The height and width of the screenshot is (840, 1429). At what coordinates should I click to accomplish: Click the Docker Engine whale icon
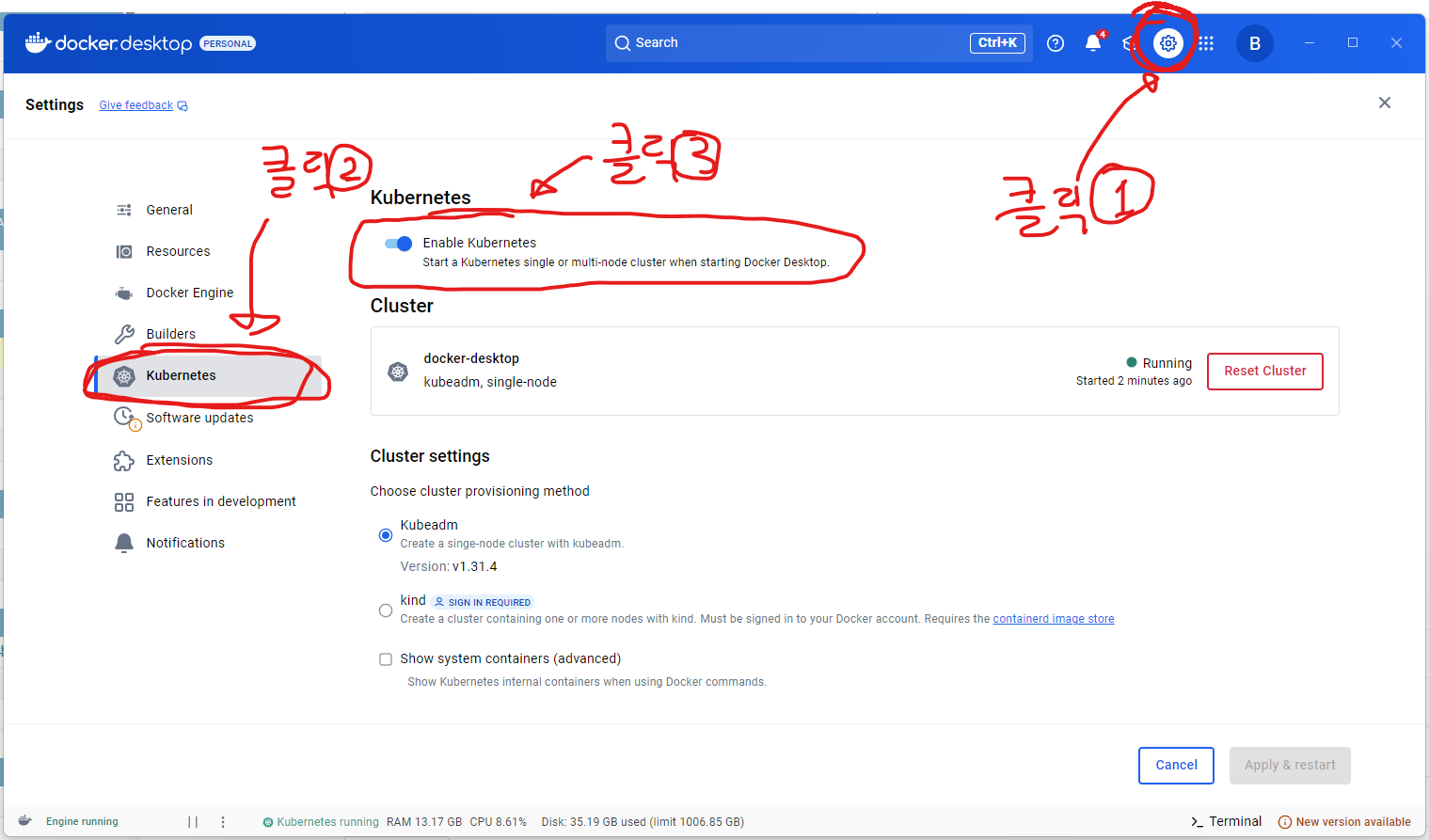click(124, 293)
